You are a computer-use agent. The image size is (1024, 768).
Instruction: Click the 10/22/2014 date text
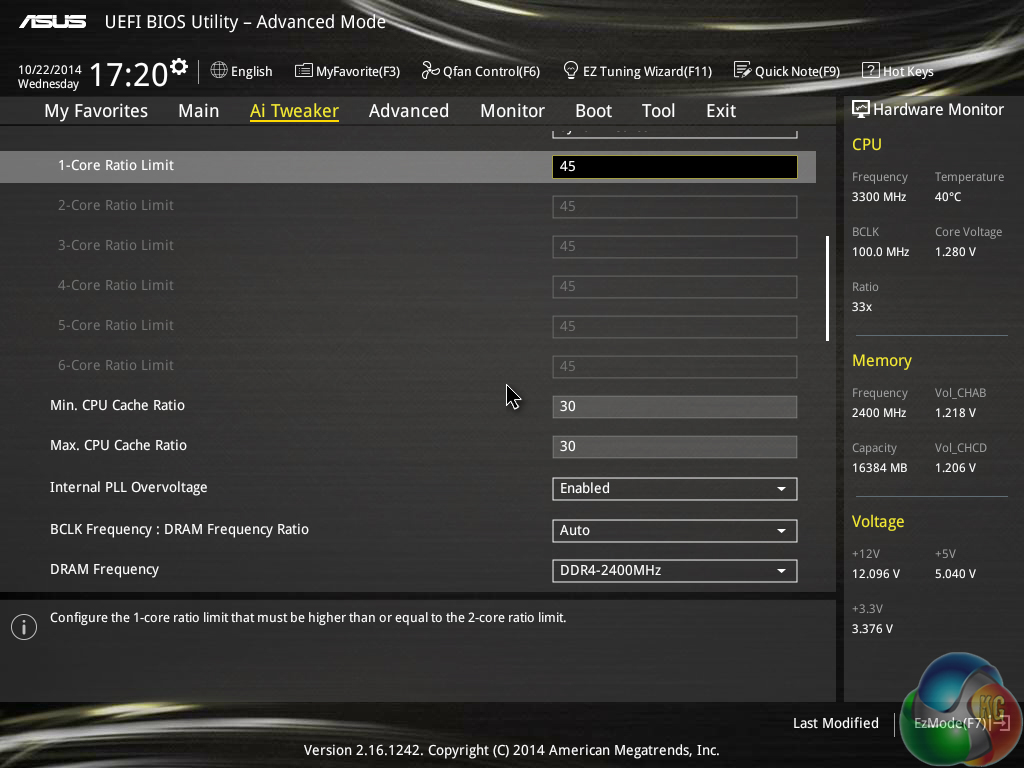point(50,69)
